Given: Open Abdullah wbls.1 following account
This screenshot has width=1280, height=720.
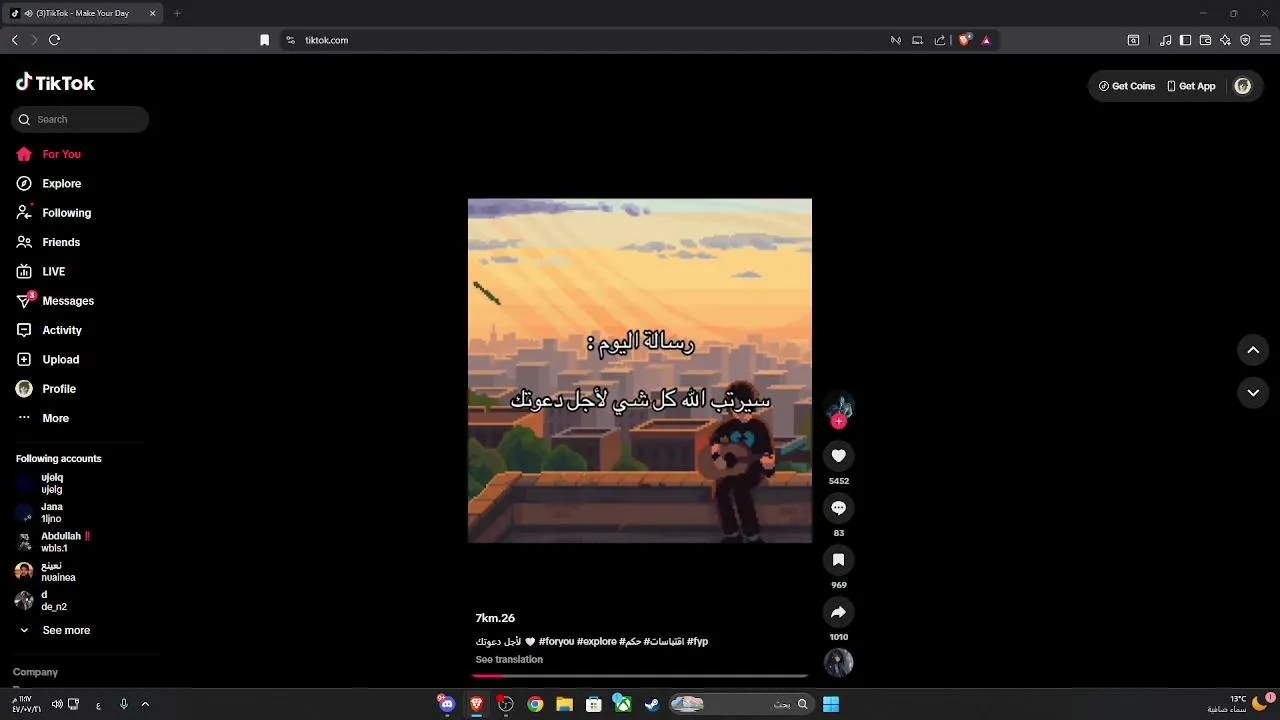Looking at the screenshot, I should pyautogui.click(x=54, y=542).
